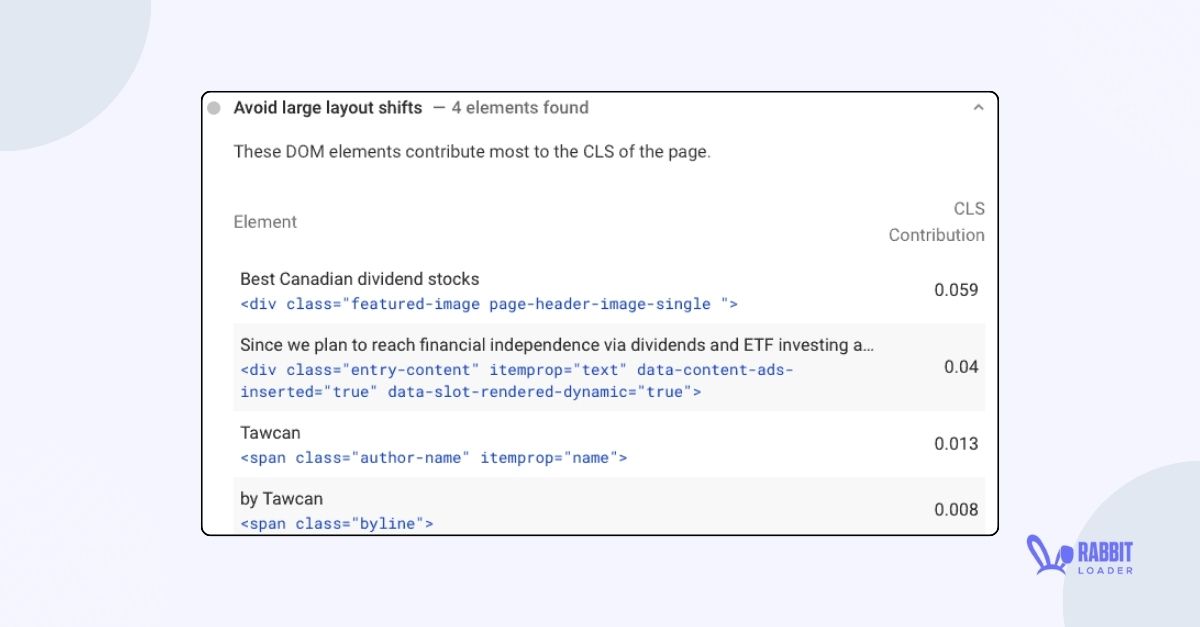Click the Element column header
1200x627 pixels.
coord(265,221)
